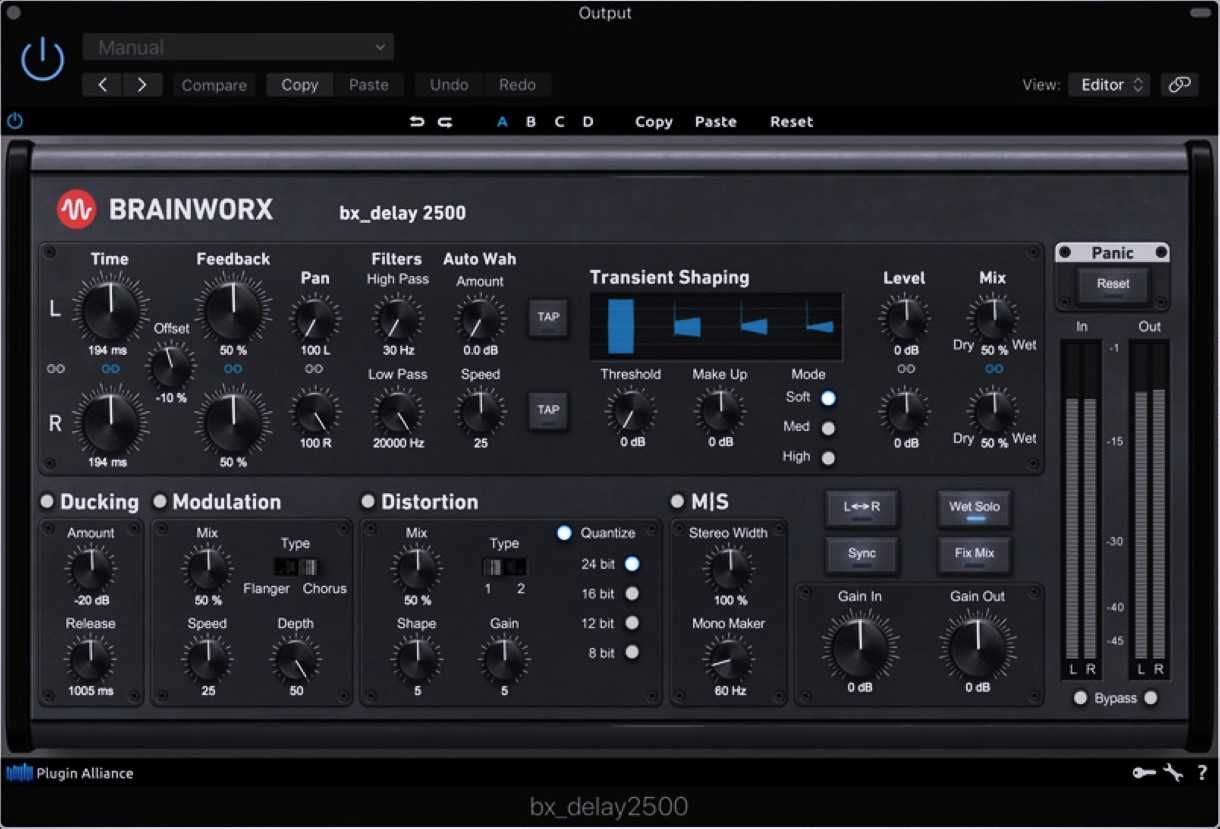Select 24 bit quantize depth
The width and height of the screenshot is (1220, 829).
[x=632, y=564]
